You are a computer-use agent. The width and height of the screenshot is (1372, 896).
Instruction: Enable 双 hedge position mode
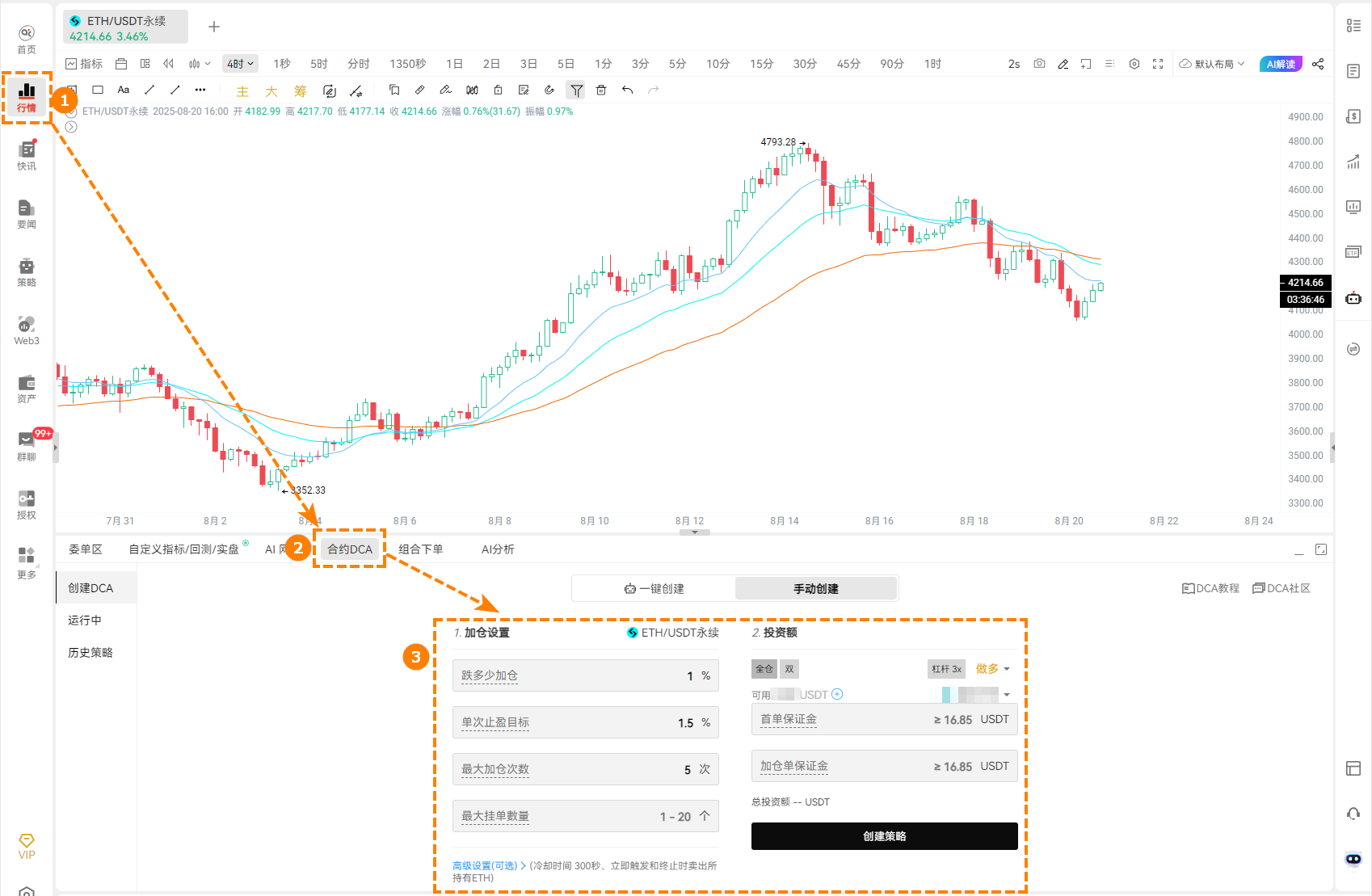789,668
